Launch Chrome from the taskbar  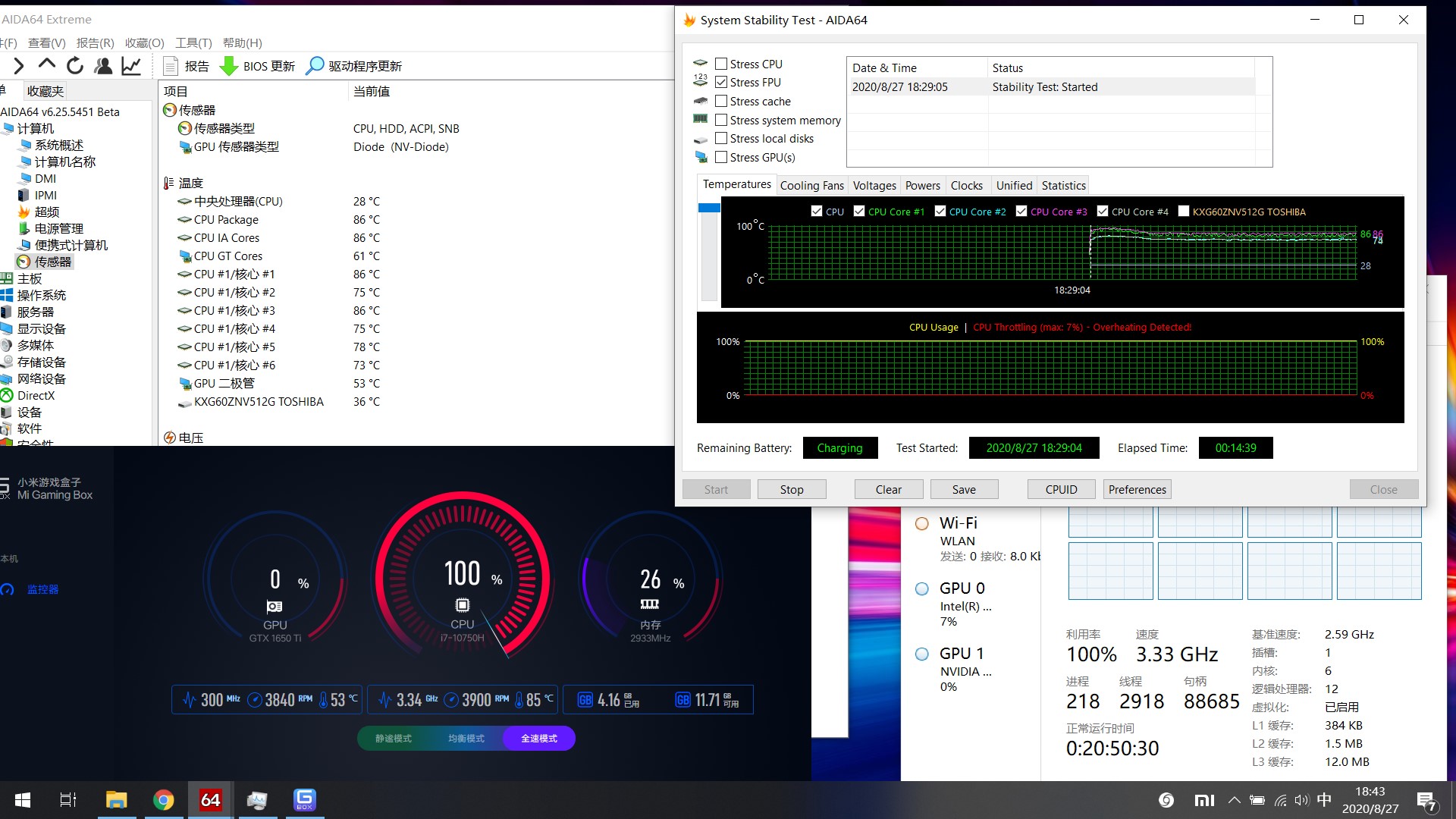click(163, 799)
